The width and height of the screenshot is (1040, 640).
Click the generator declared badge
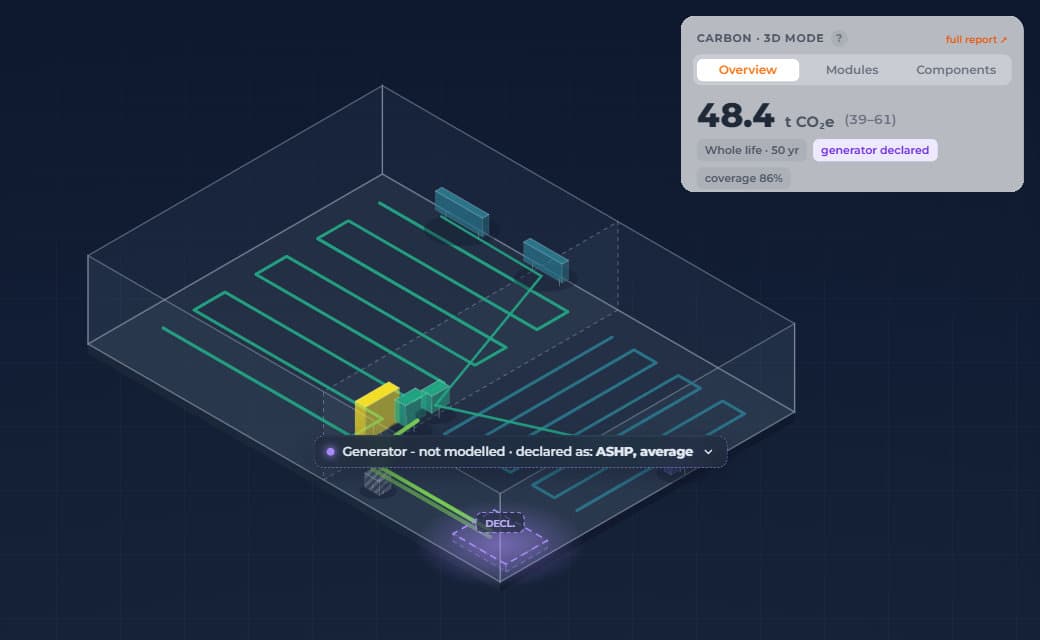pos(875,151)
